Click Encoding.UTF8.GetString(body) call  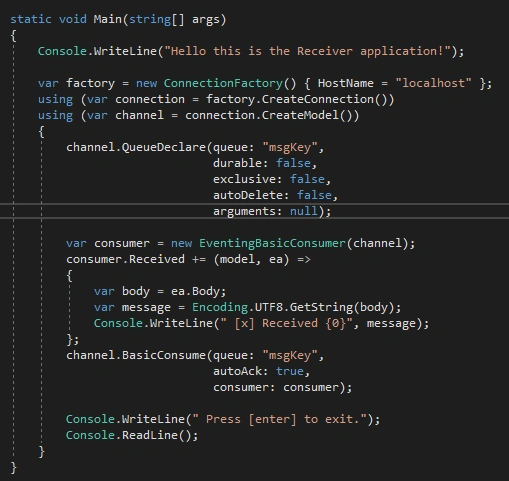click(x=293, y=307)
